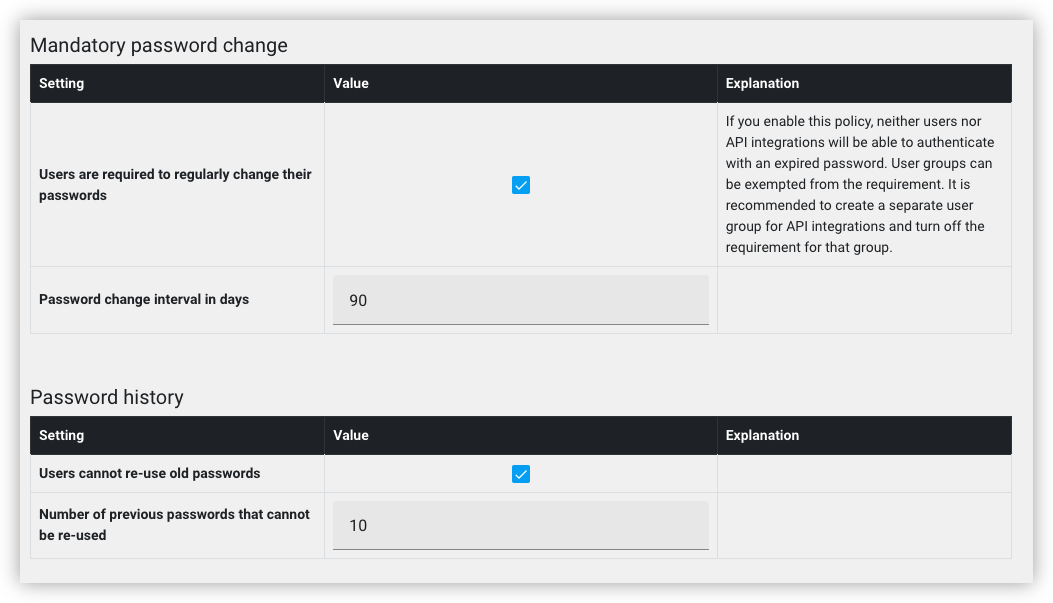Focus the password change interval field showing 90
The height and width of the screenshot is (603, 1053).
520,300
